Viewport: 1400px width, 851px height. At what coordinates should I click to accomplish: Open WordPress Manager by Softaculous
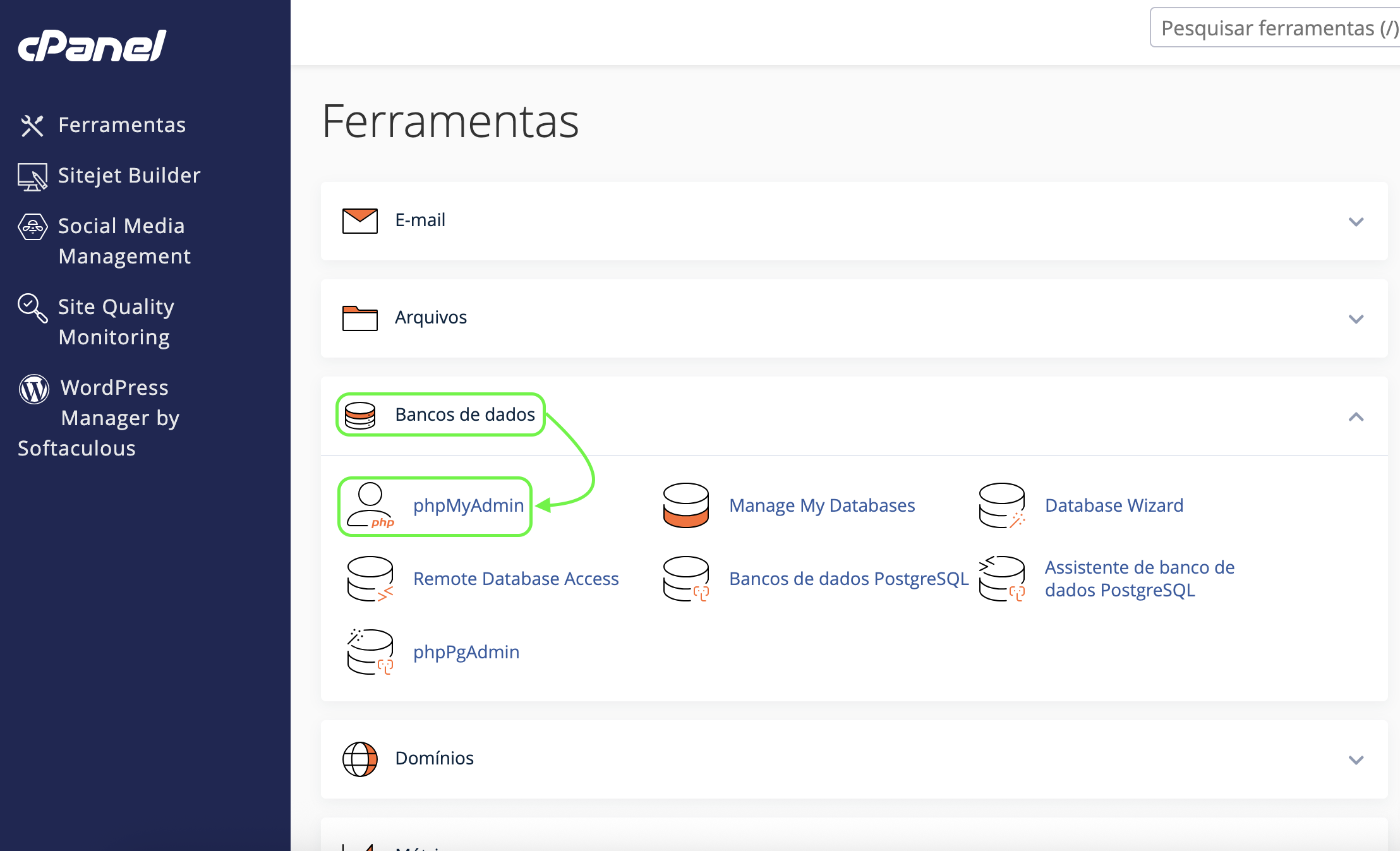tap(99, 418)
